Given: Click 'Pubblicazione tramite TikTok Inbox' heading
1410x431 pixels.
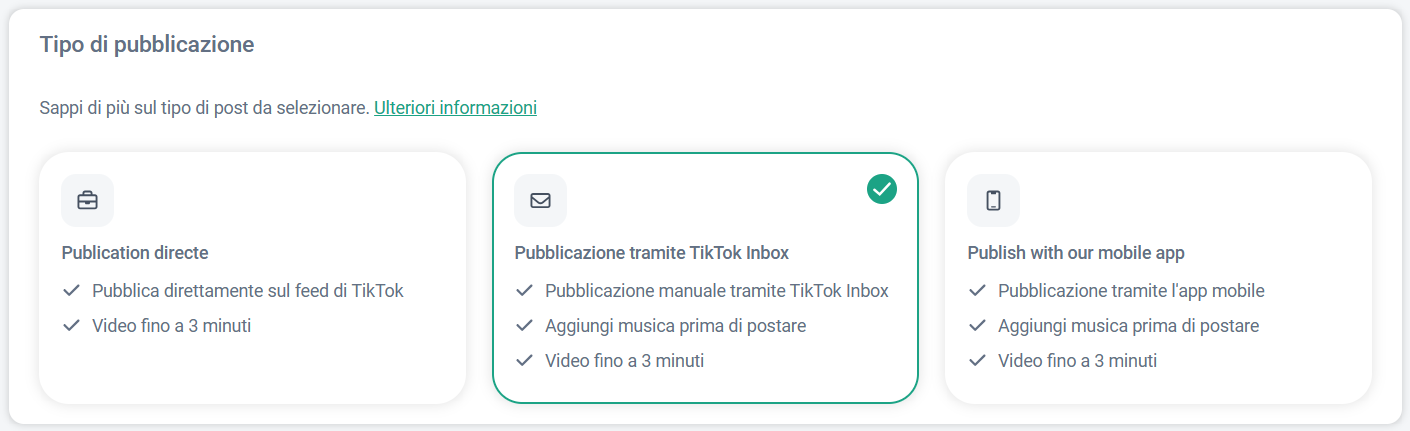Looking at the screenshot, I should 652,253.
